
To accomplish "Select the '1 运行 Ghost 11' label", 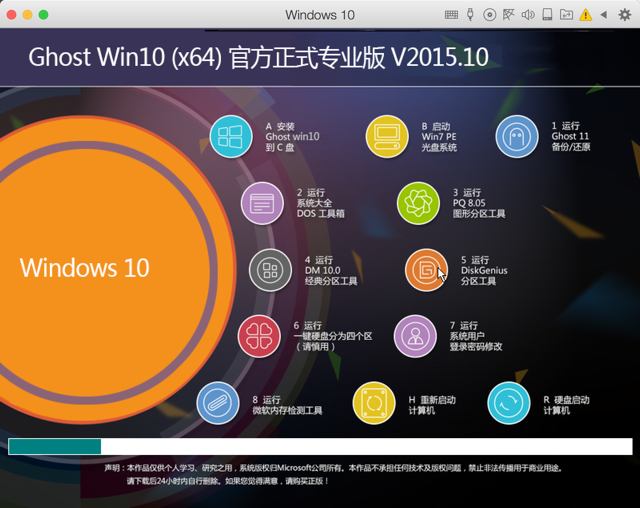I will (x=571, y=136).
